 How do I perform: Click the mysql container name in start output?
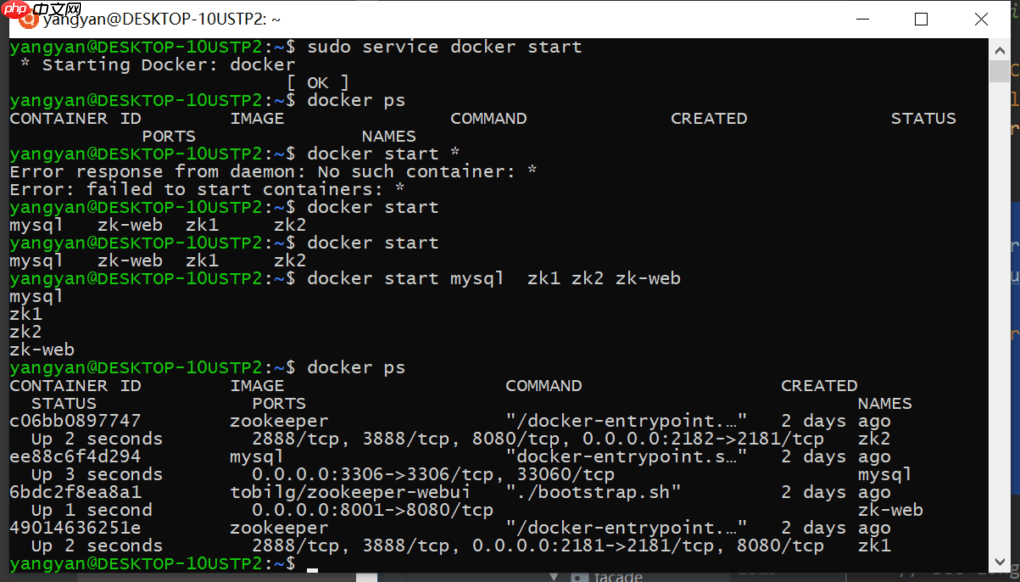coord(36,296)
